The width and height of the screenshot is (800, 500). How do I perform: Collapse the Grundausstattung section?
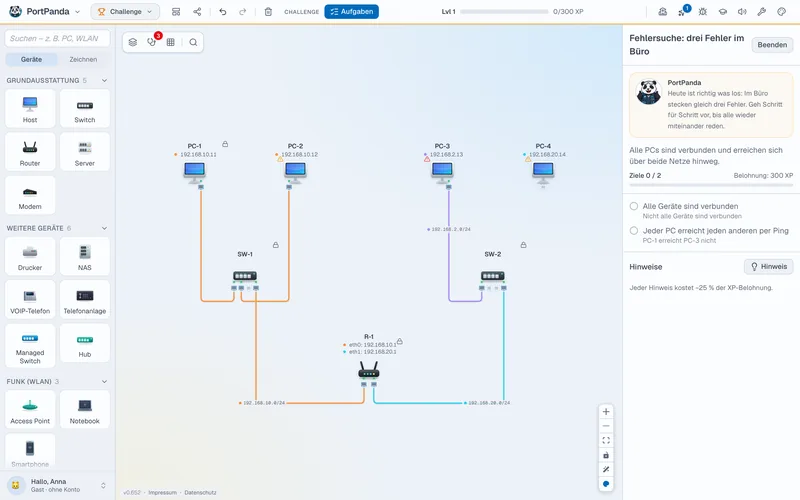[104, 80]
